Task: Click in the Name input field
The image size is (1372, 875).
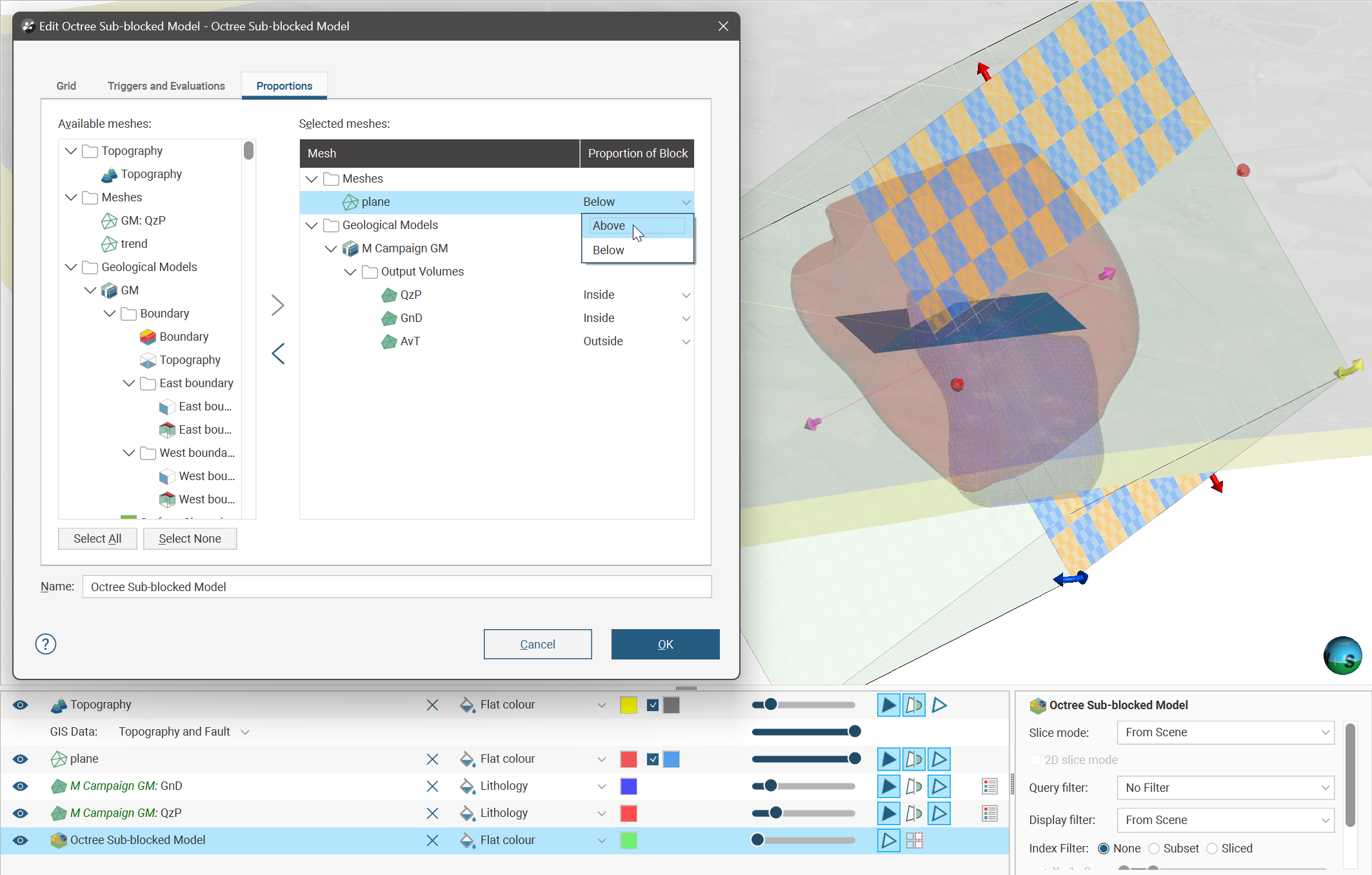Action: coord(397,587)
